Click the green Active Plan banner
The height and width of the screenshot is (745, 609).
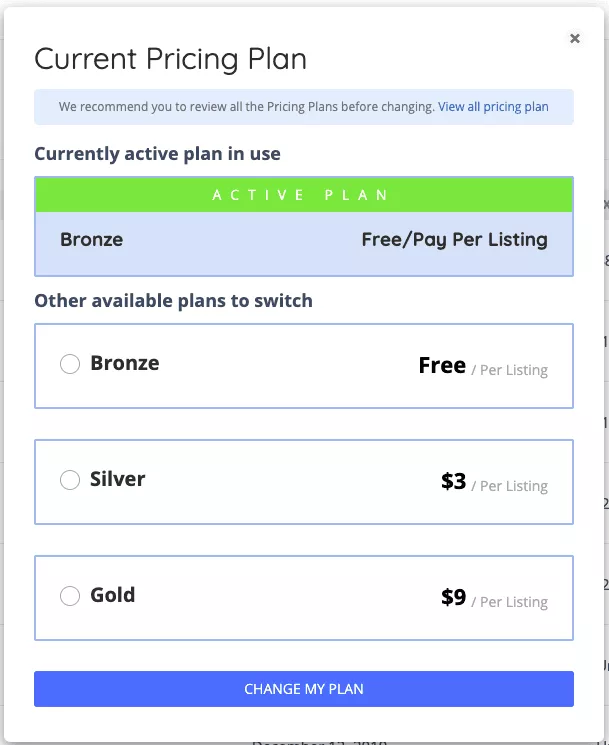point(303,195)
